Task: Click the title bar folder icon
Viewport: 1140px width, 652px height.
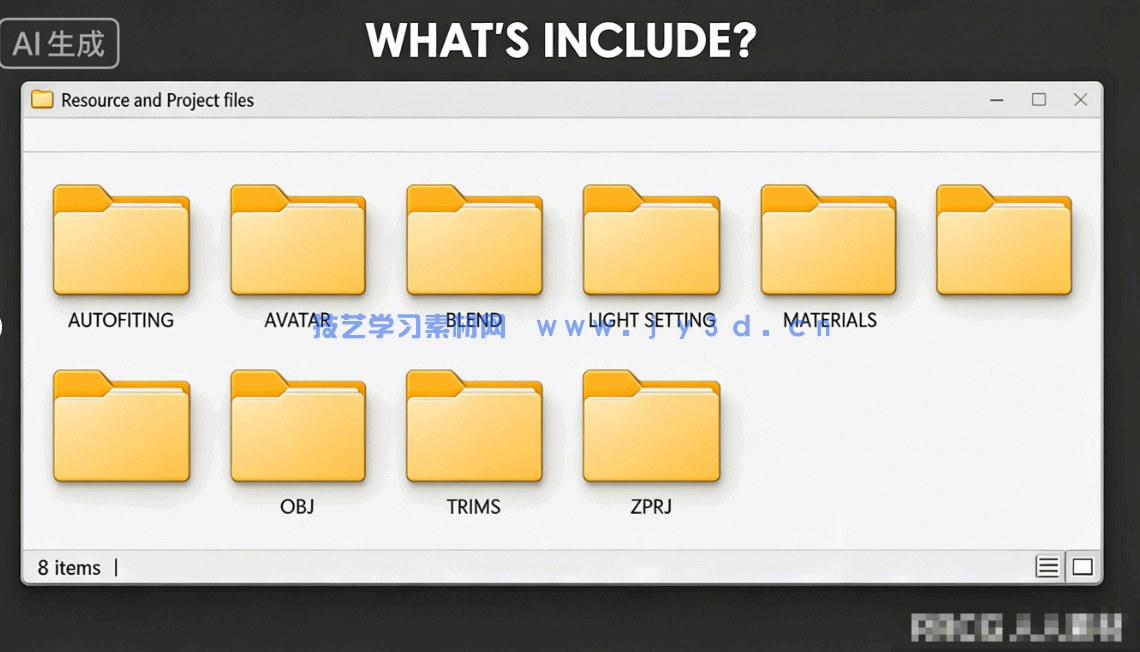Action: 42,100
